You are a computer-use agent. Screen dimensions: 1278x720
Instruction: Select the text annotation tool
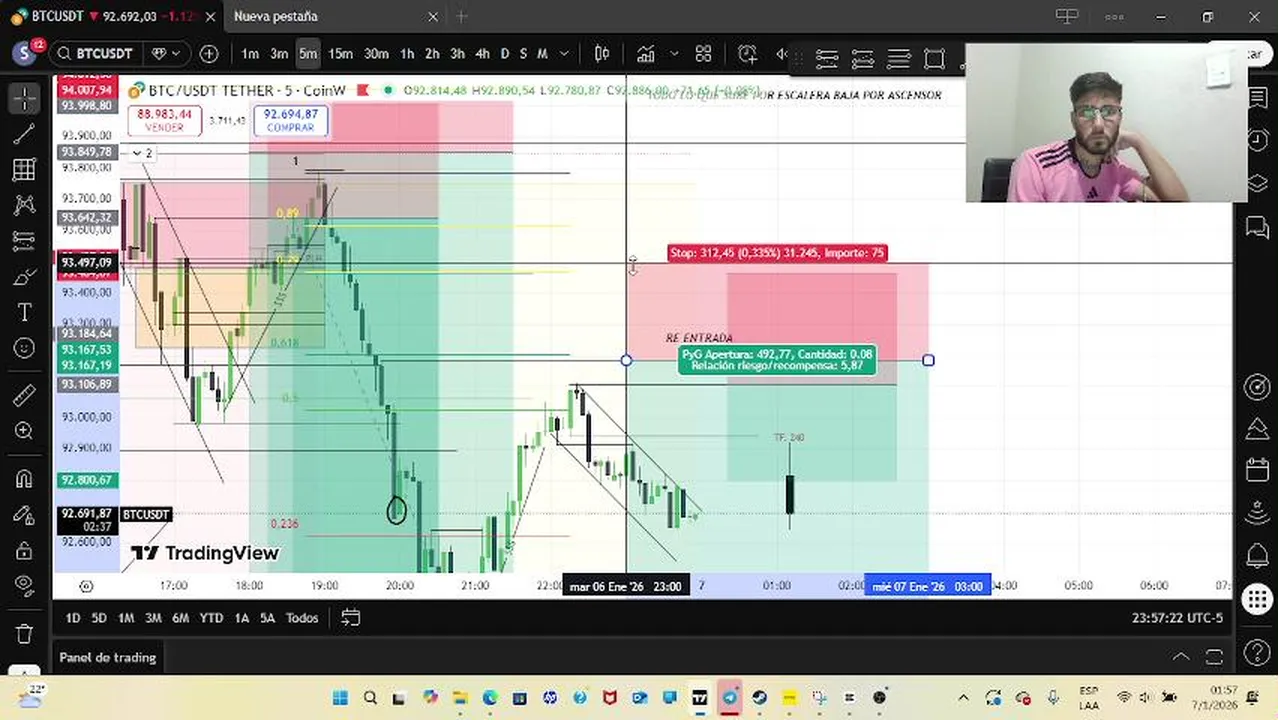click(24, 313)
